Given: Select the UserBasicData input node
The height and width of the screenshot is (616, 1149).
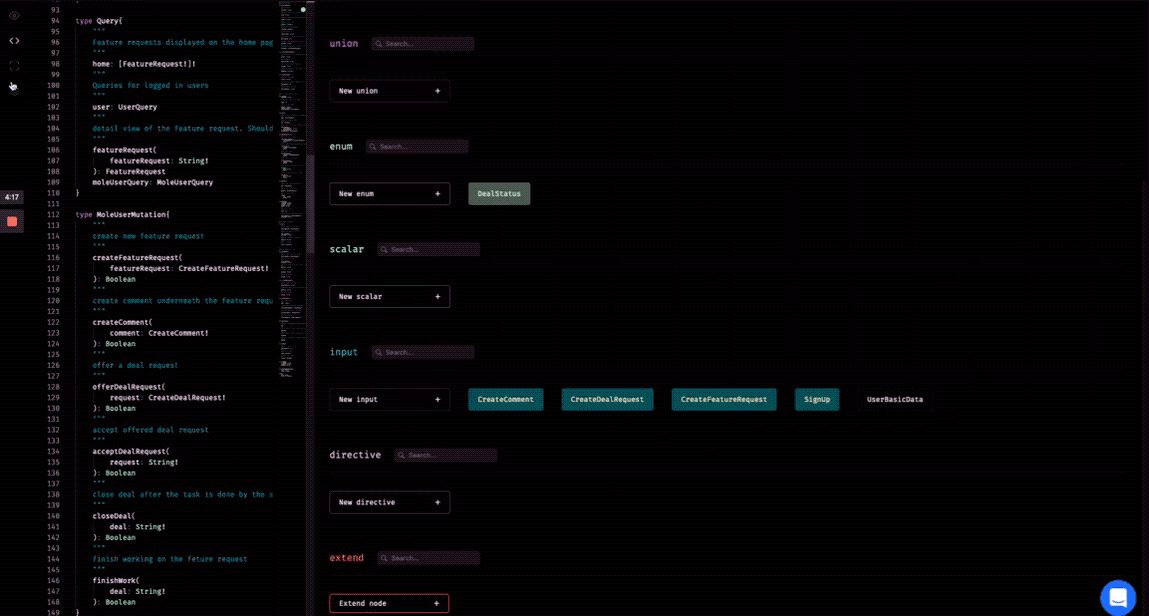Looking at the screenshot, I should (x=895, y=399).
